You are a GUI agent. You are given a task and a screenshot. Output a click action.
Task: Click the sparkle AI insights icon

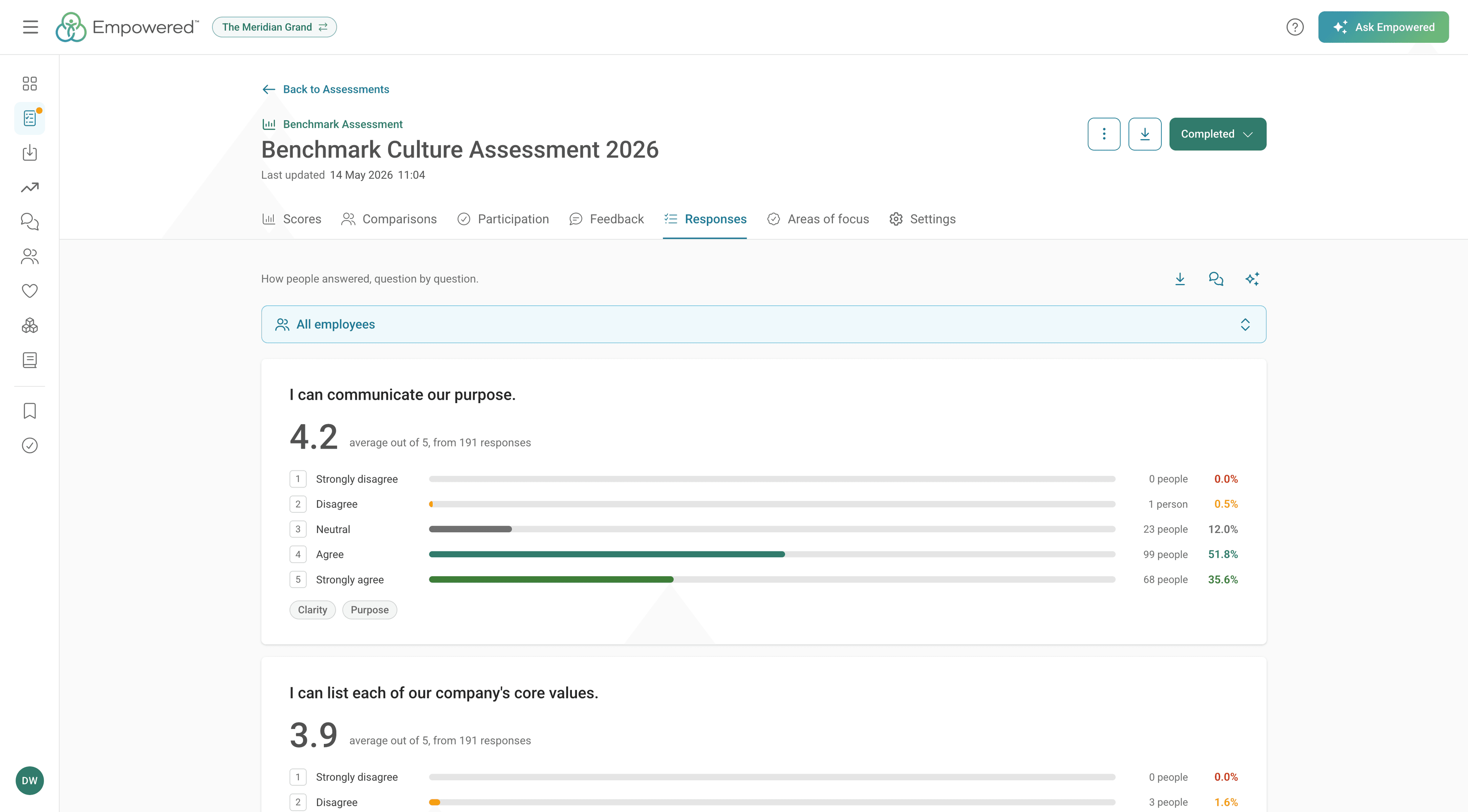1252,279
